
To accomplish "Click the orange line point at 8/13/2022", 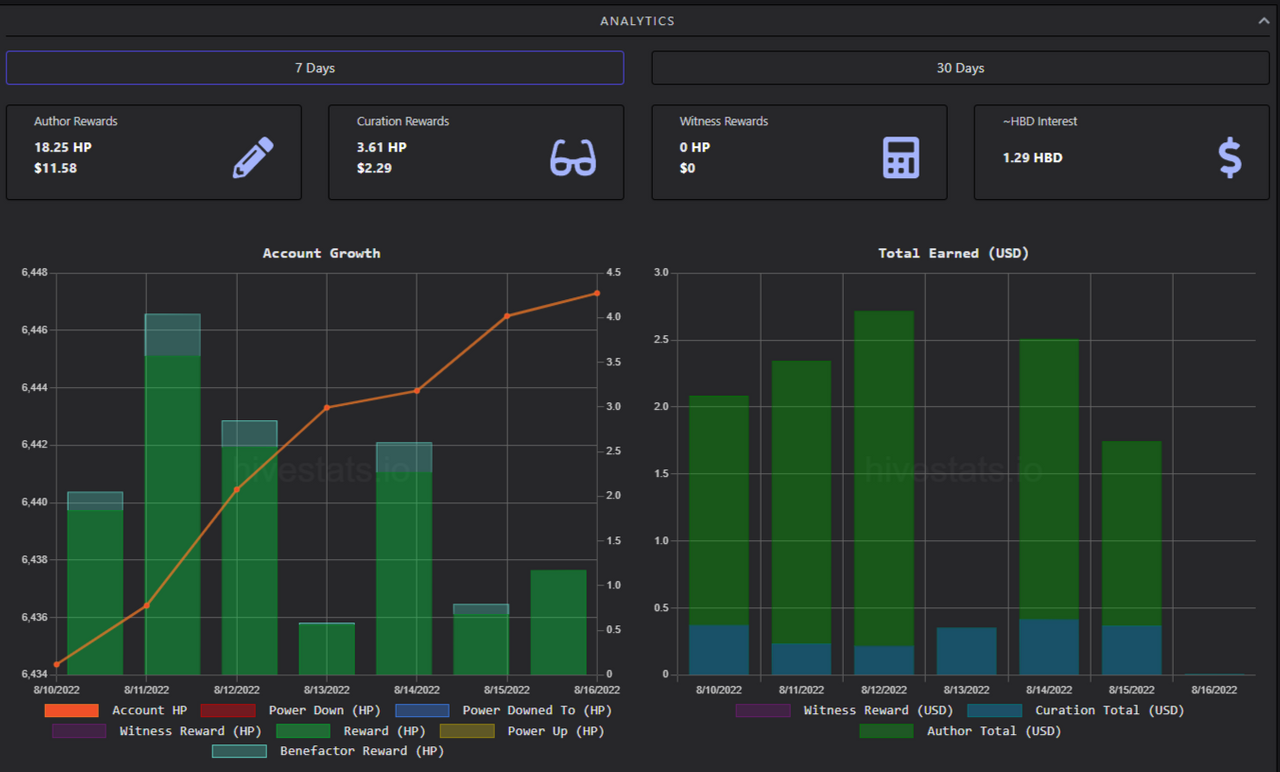I will [326, 408].
